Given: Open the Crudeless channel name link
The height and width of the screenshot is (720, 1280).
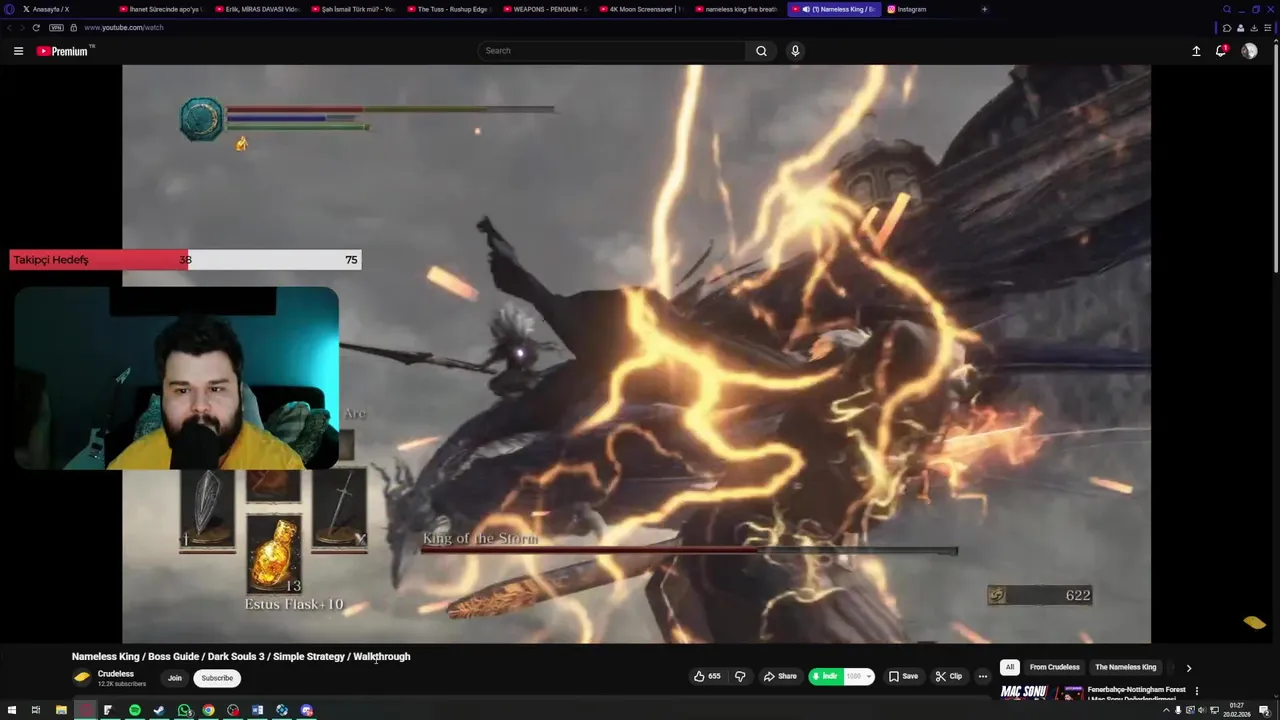Looking at the screenshot, I should point(116,674).
